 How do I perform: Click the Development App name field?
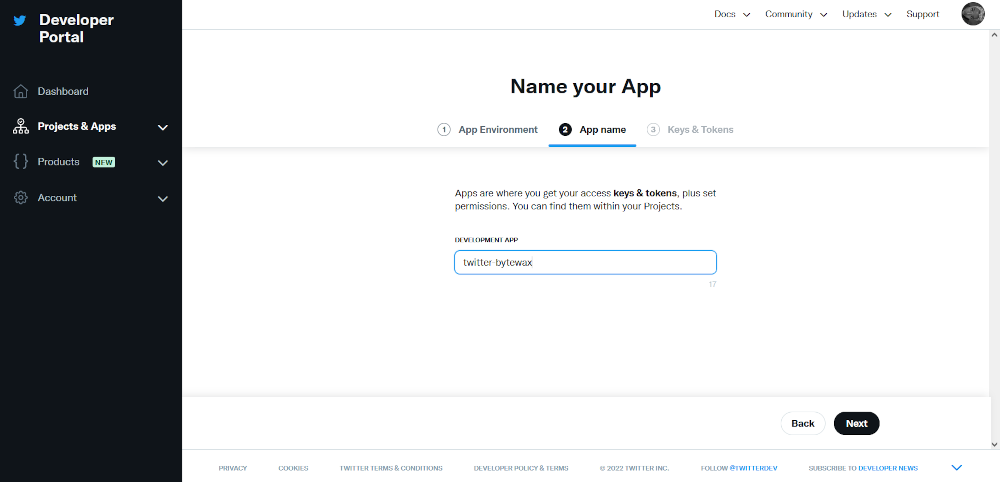tap(585, 263)
